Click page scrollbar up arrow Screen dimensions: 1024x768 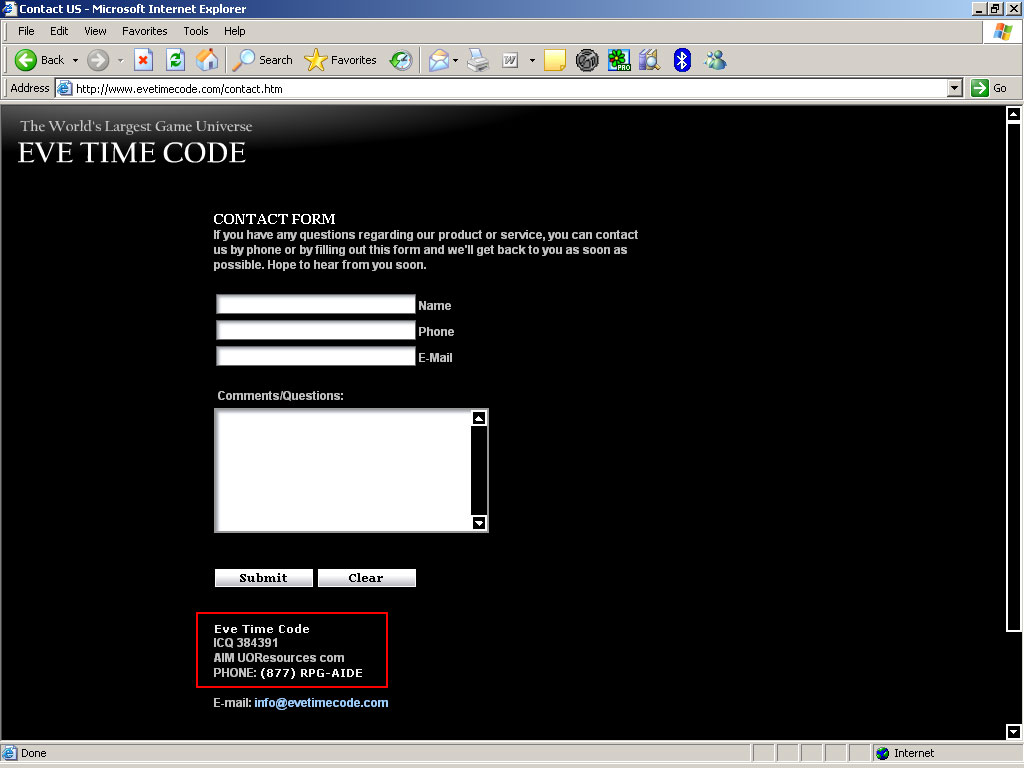(x=1014, y=114)
